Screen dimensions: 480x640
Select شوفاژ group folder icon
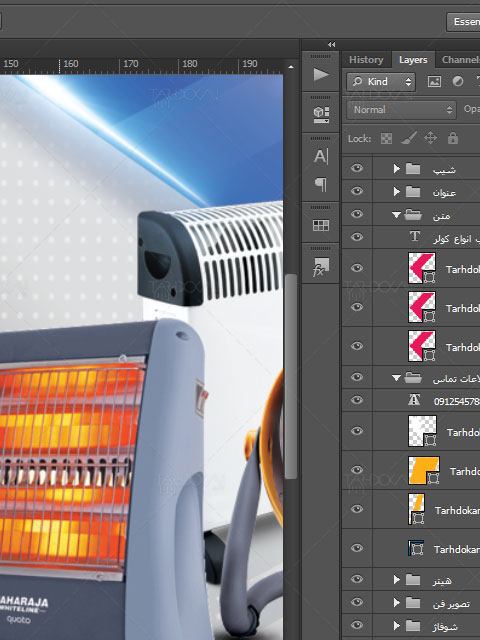pyautogui.click(x=413, y=625)
